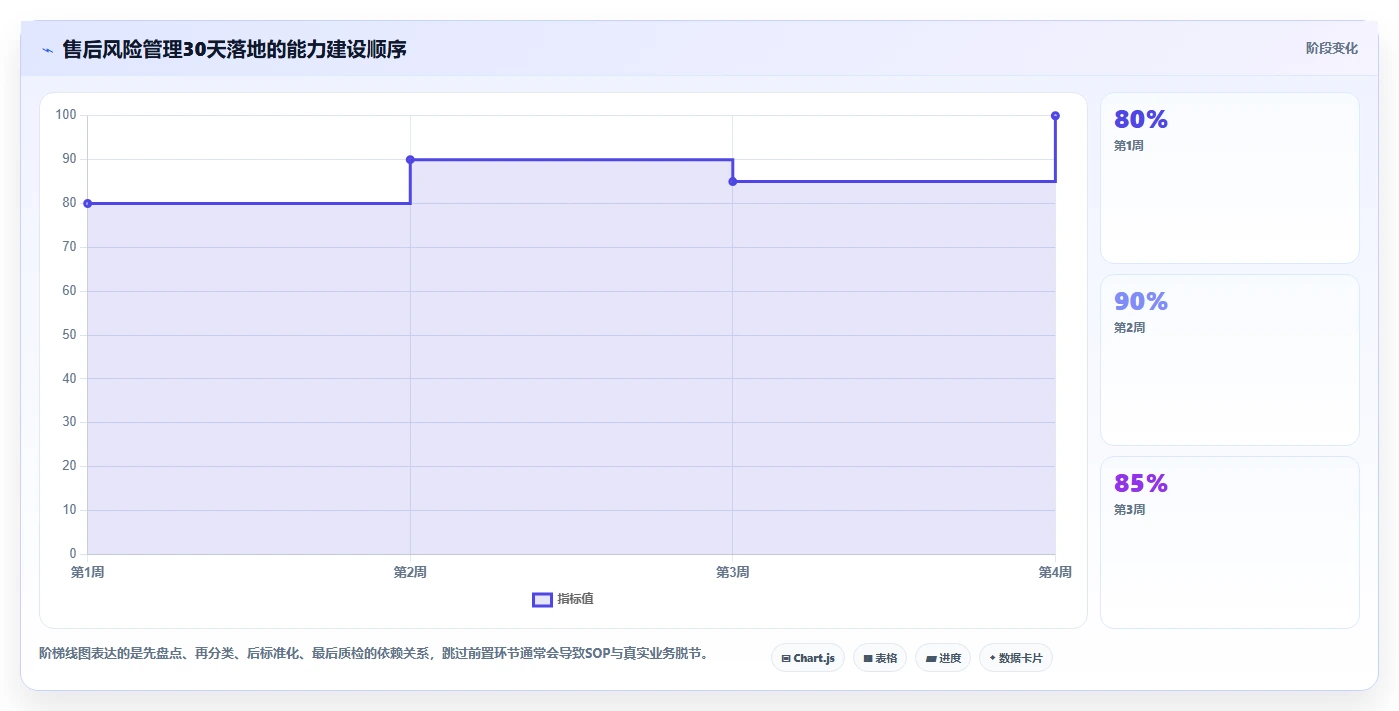Toggle the 指标值 legend swatch
Image resolution: width=1399 pixels, height=711 pixels.
click(542, 599)
